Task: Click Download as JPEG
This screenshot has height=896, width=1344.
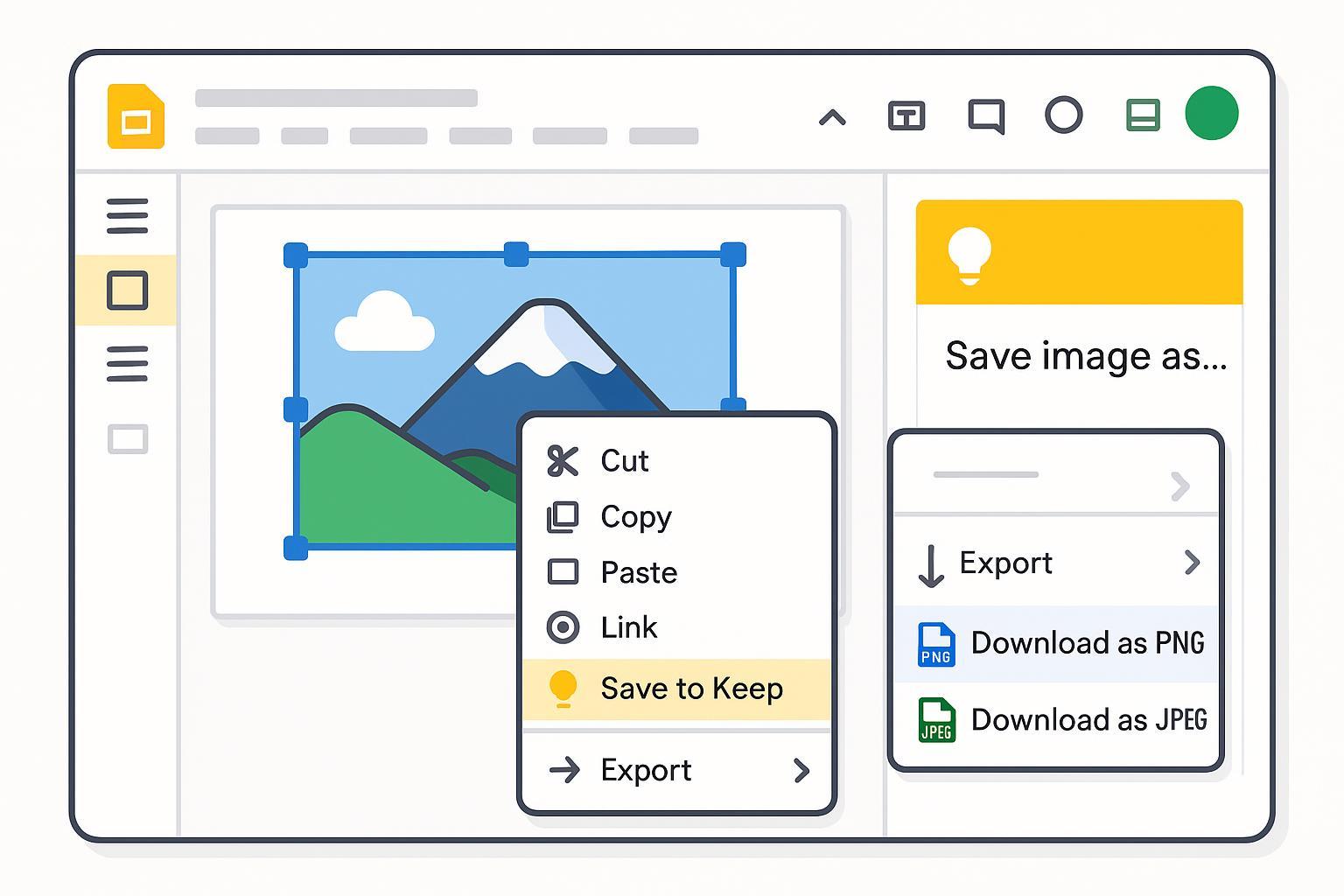Action: [1088, 720]
